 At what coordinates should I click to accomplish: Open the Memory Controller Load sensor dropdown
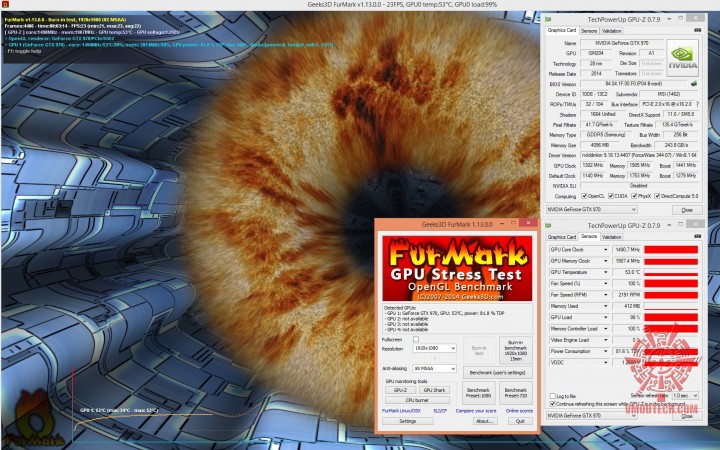pyautogui.click(x=605, y=329)
